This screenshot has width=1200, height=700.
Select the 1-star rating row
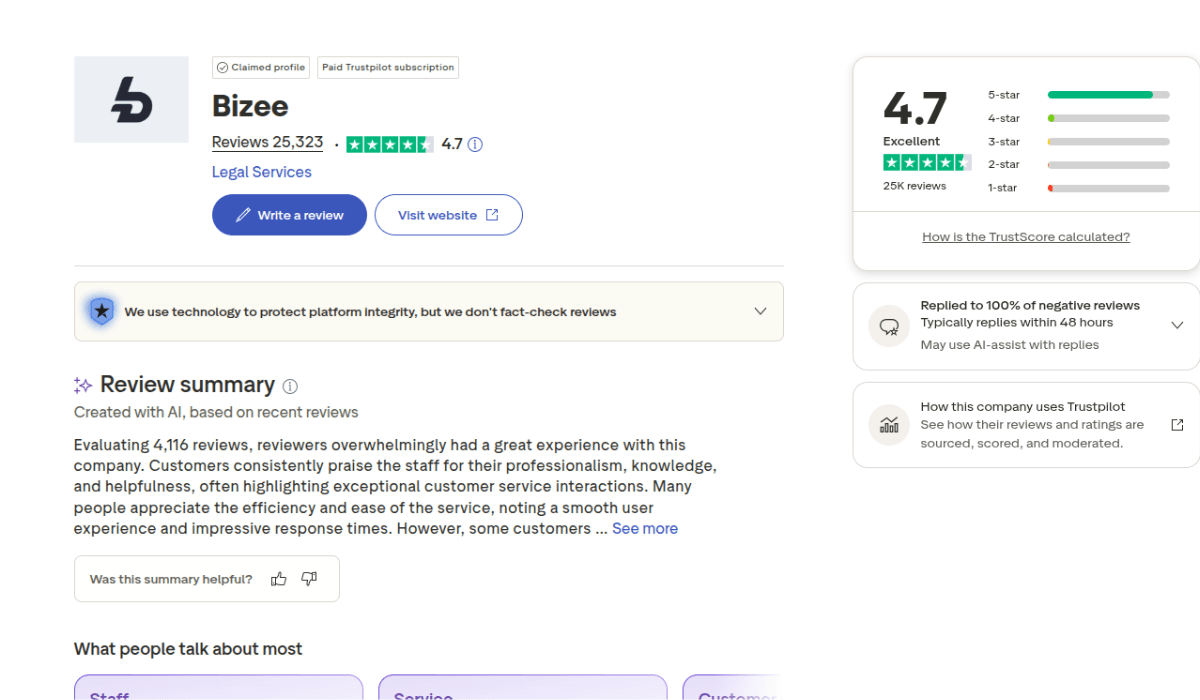pos(1078,188)
